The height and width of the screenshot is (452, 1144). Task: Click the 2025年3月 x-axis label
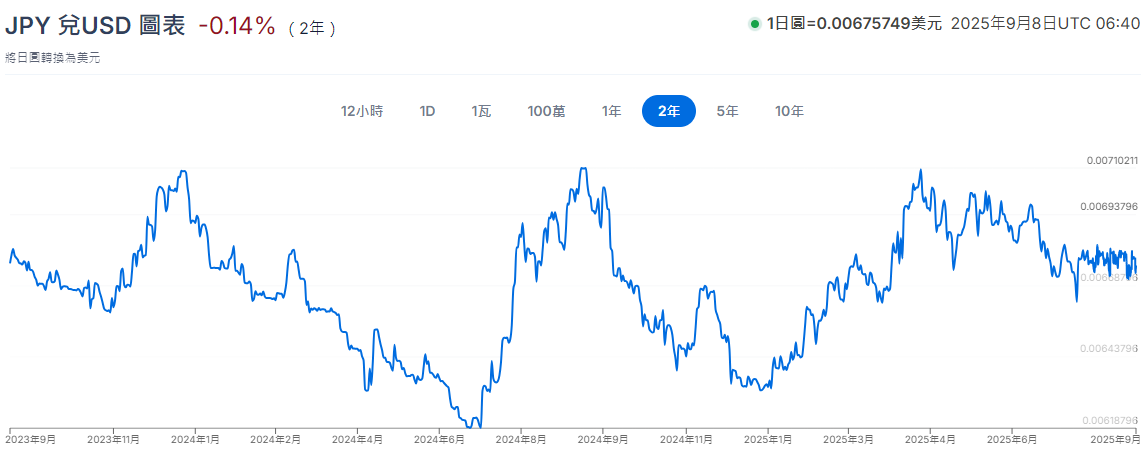coord(849,440)
